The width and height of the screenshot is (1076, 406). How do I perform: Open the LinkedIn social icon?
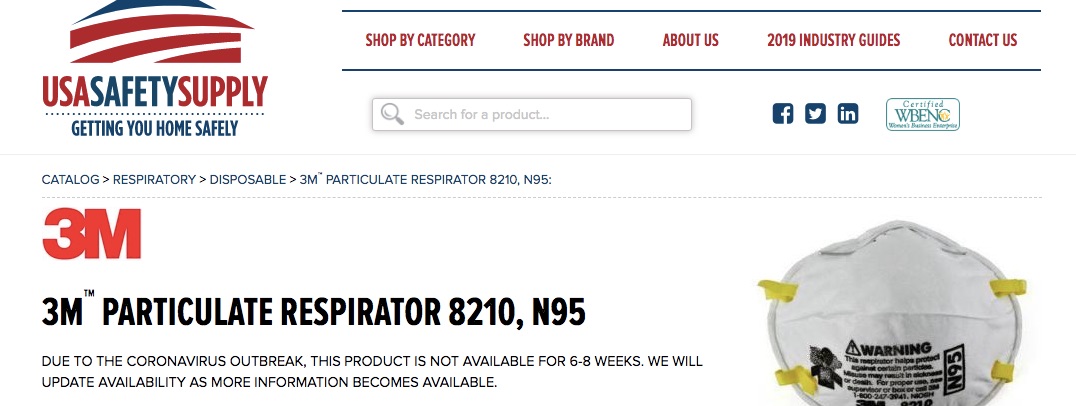click(x=848, y=114)
